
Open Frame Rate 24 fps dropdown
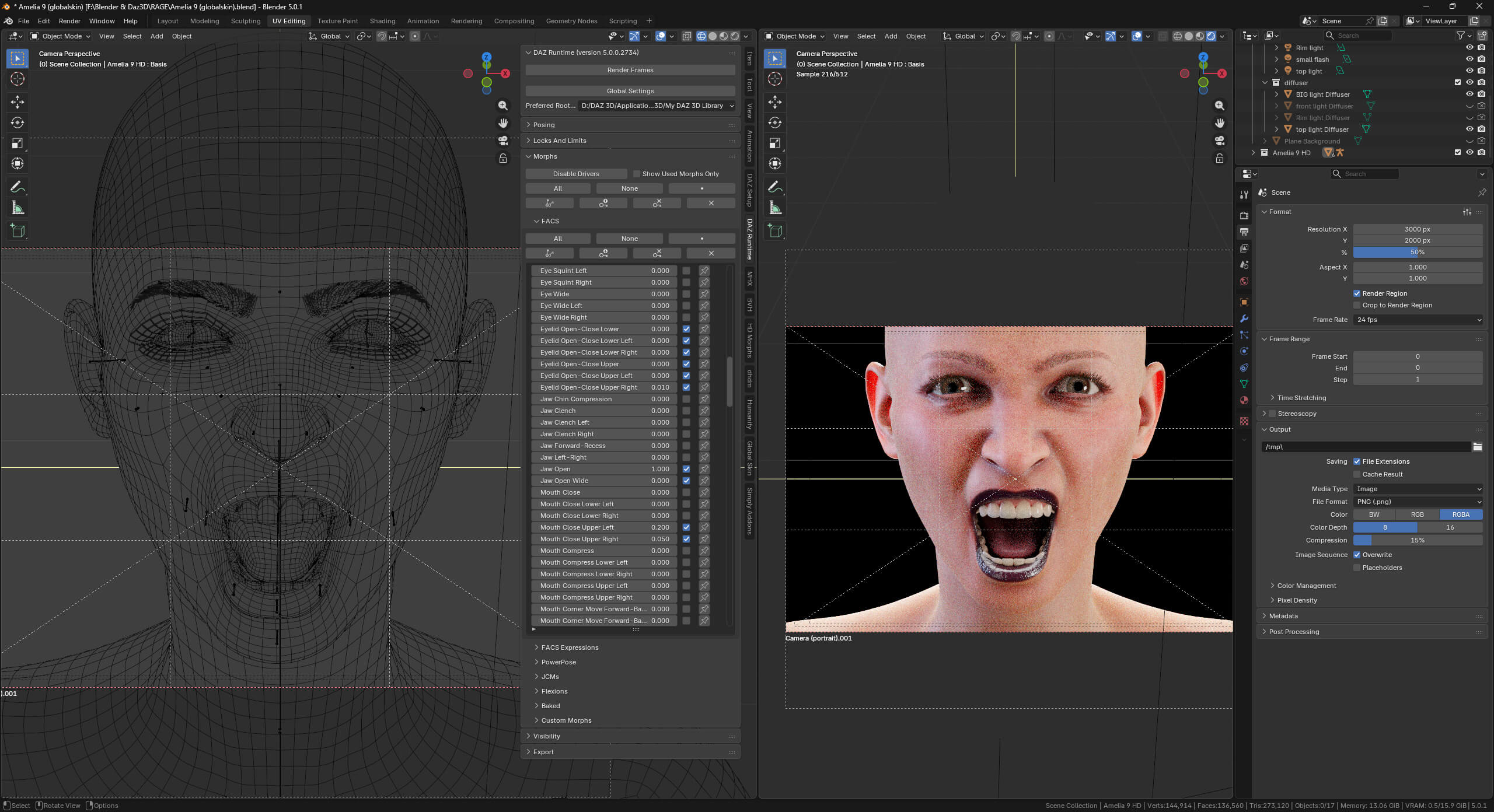tap(1418, 320)
